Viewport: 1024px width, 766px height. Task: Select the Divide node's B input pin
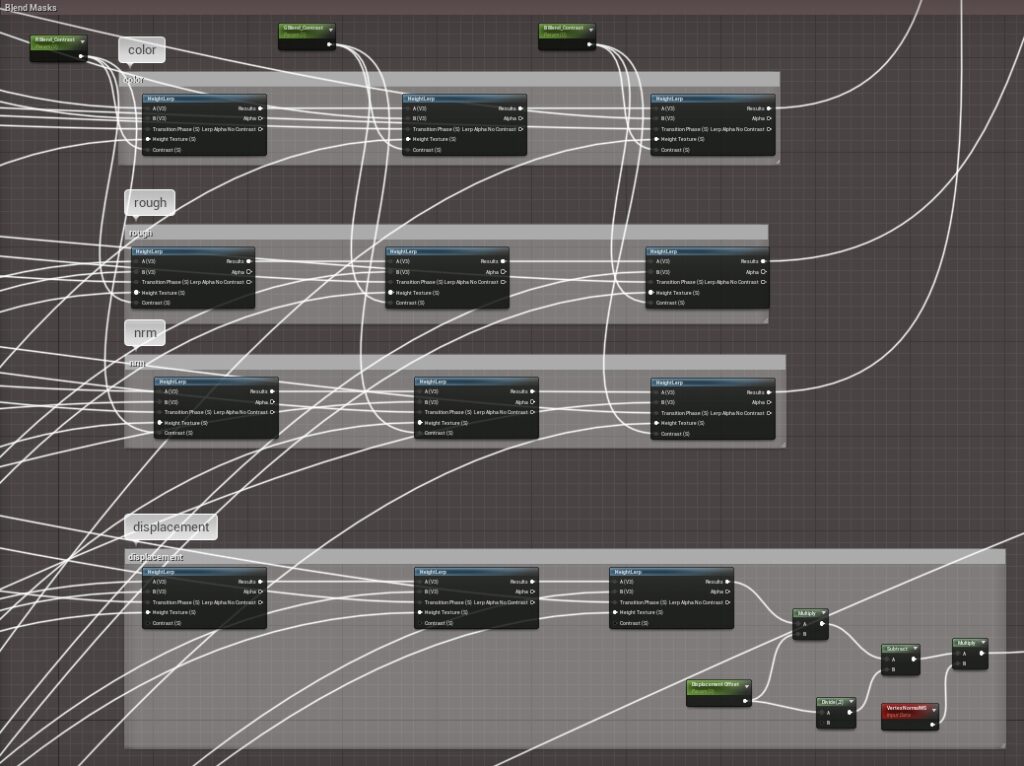point(821,723)
